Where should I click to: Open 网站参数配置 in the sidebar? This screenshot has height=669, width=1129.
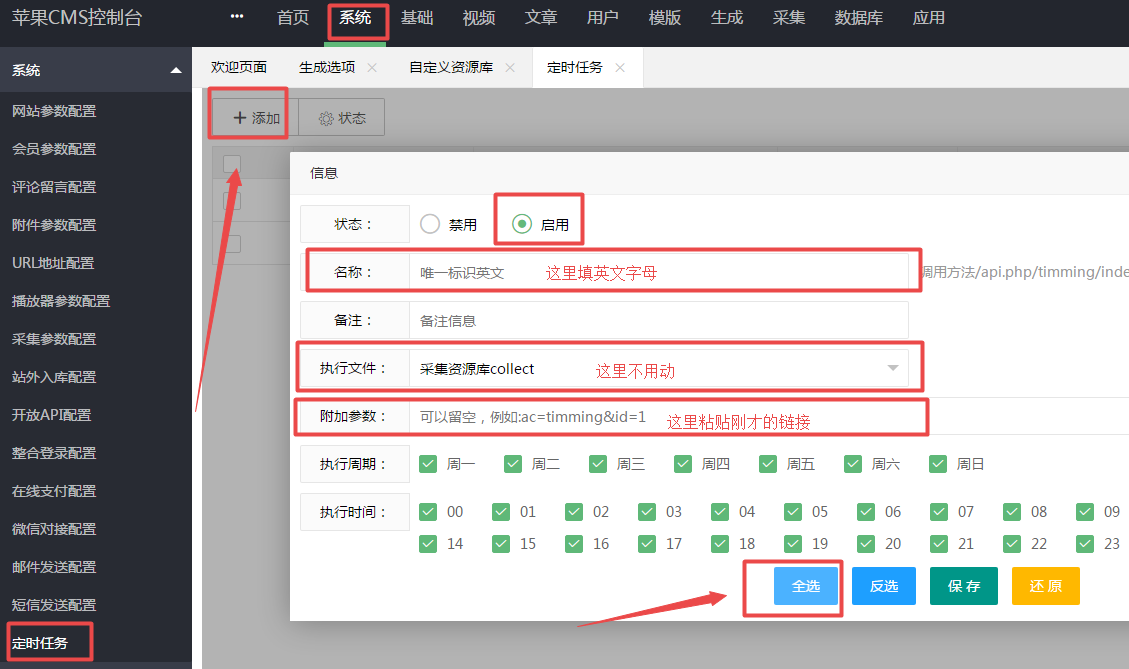tap(54, 111)
